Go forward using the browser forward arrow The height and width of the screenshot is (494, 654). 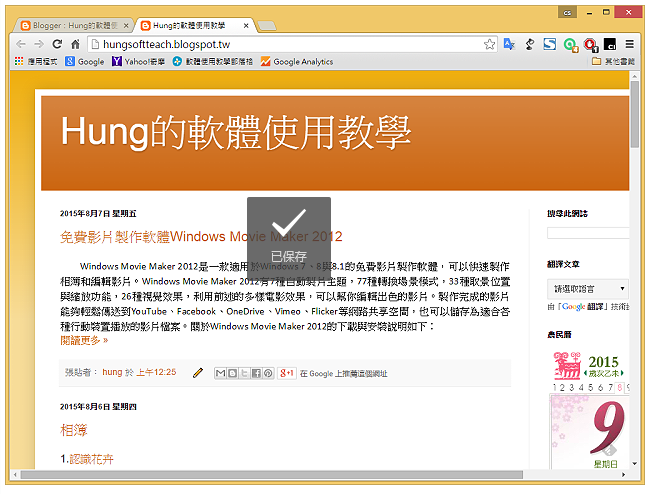(x=39, y=44)
